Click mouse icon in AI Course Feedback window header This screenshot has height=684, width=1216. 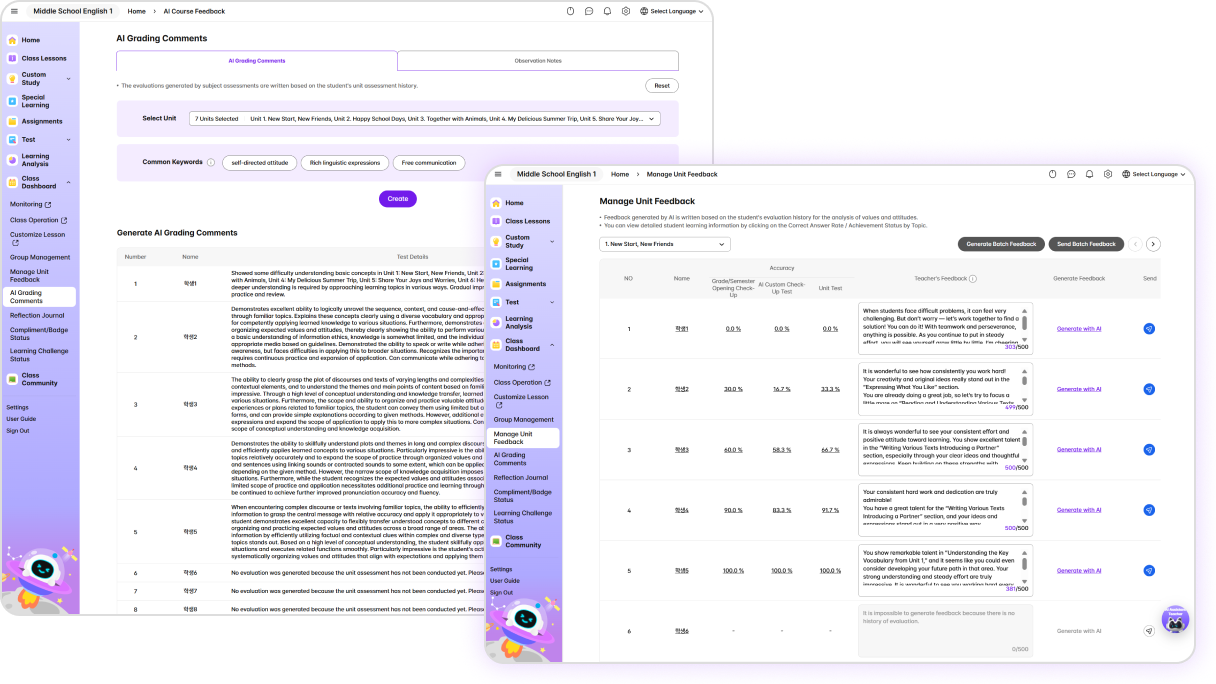tap(571, 11)
